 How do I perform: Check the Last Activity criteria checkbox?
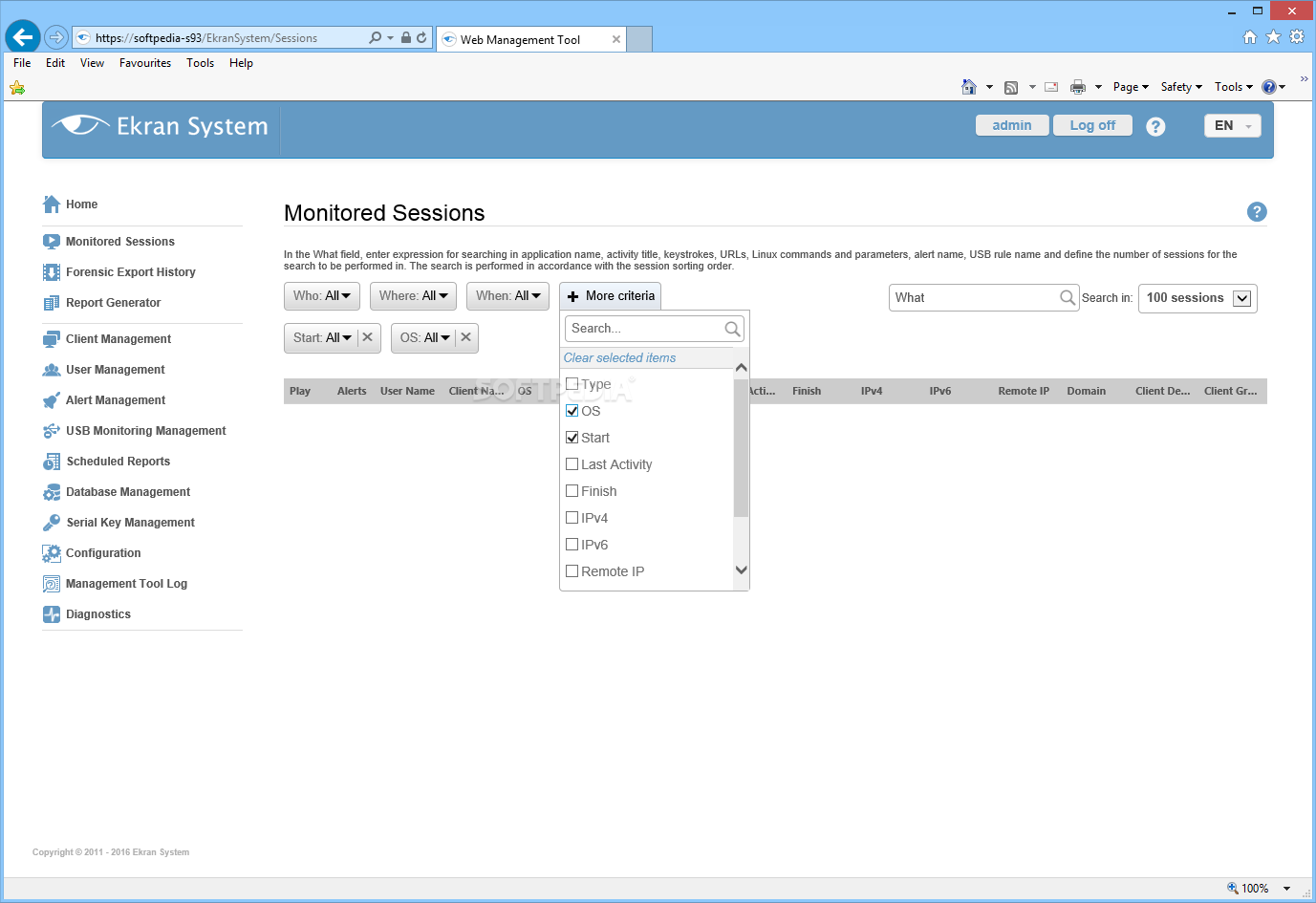[x=572, y=464]
